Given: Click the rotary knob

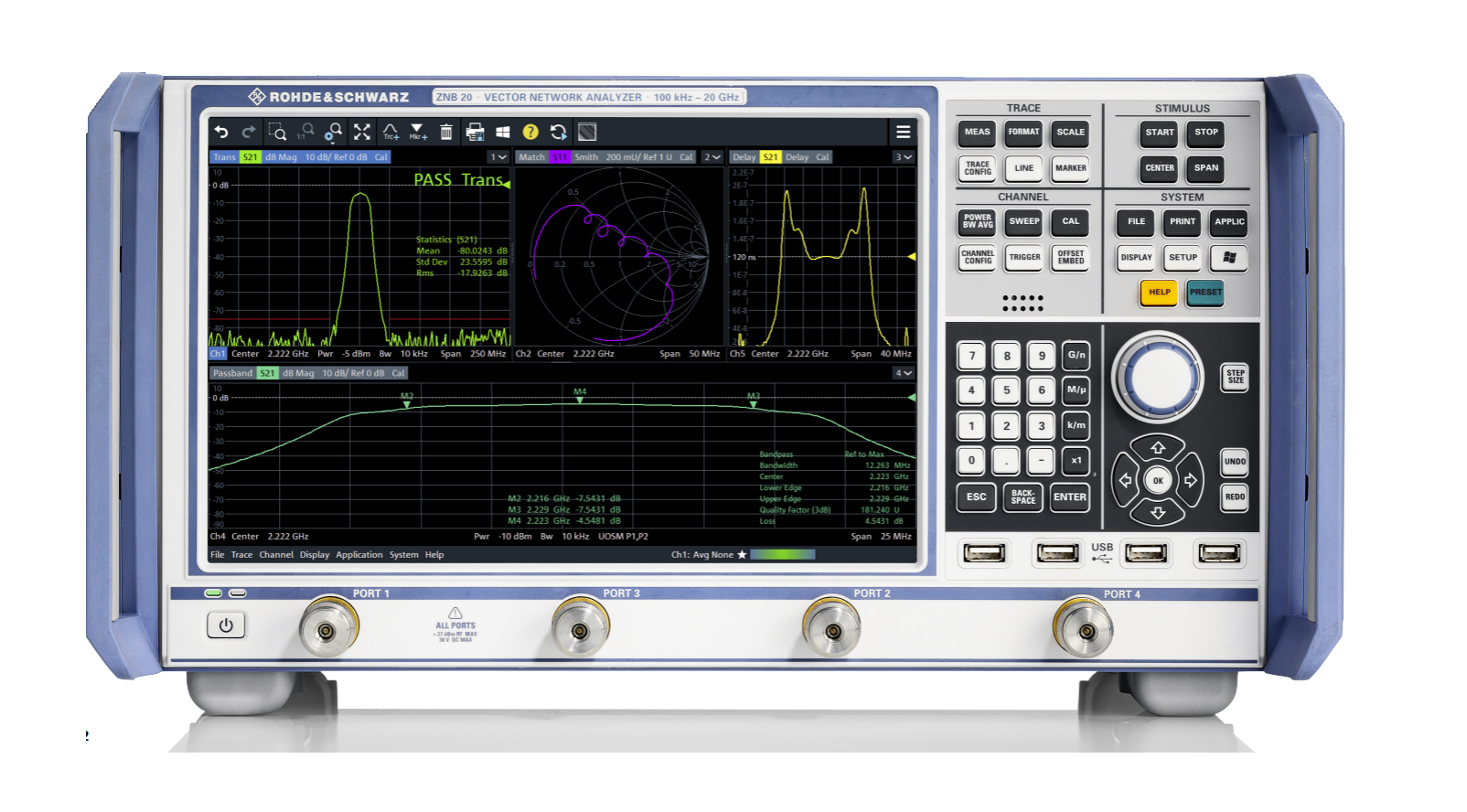Looking at the screenshot, I should tap(1158, 377).
